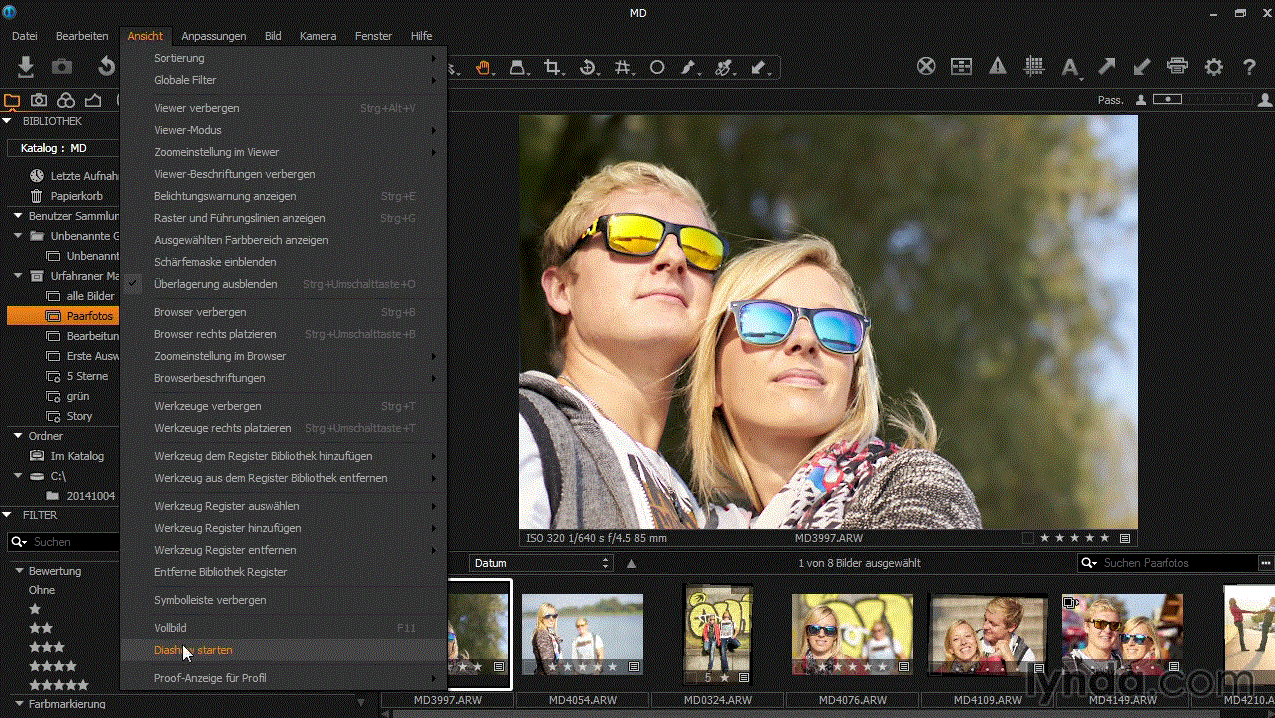Click Viewer verbergen entry

[x=283, y=108]
